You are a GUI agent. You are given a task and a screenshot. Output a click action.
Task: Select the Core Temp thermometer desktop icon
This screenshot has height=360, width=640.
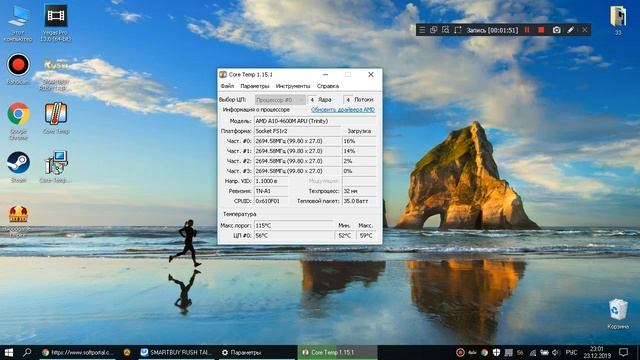pyautogui.click(x=56, y=118)
